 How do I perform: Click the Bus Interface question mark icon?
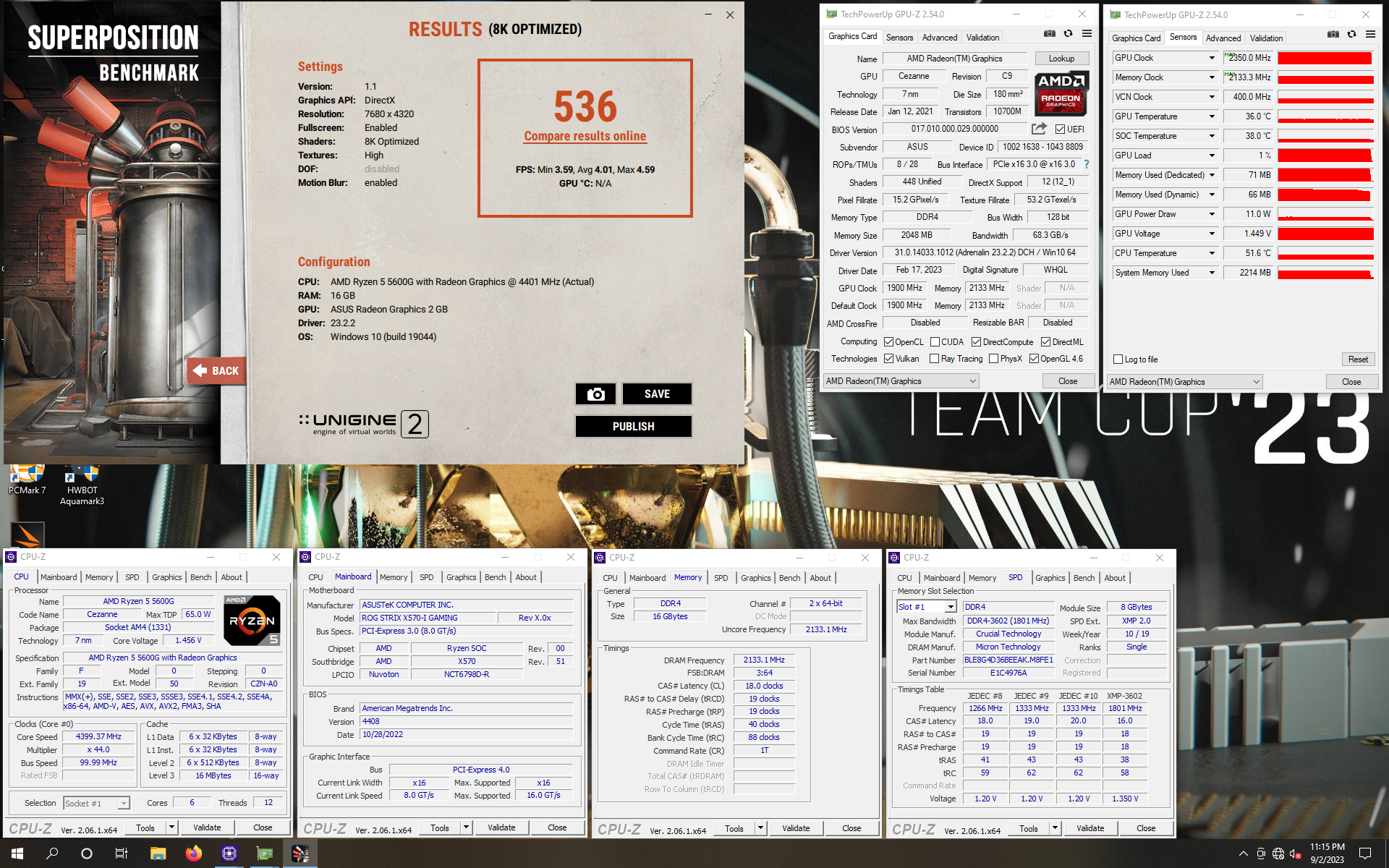coord(1086,164)
